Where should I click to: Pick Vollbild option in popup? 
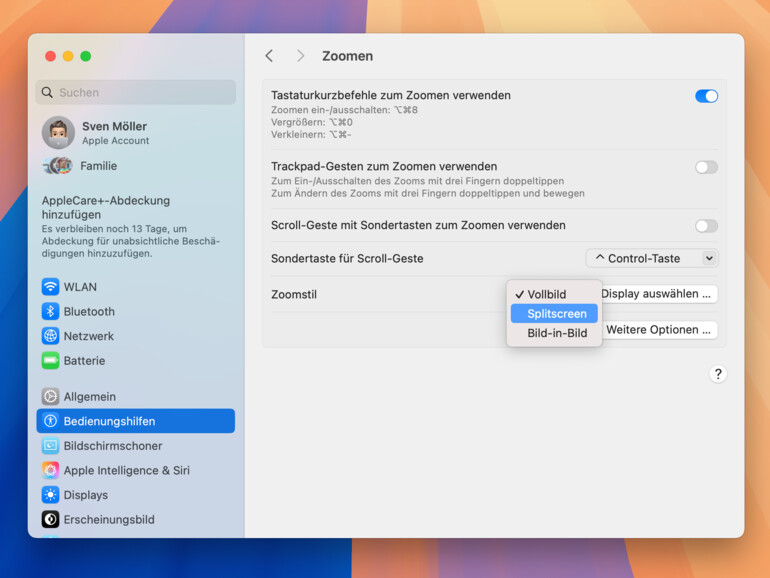click(546, 295)
